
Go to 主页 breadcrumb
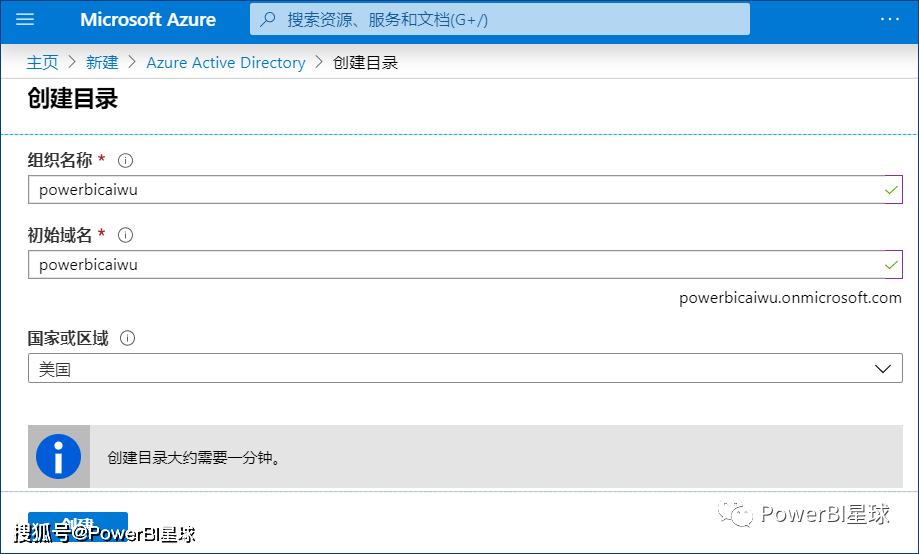pyautogui.click(x=42, y=62)
